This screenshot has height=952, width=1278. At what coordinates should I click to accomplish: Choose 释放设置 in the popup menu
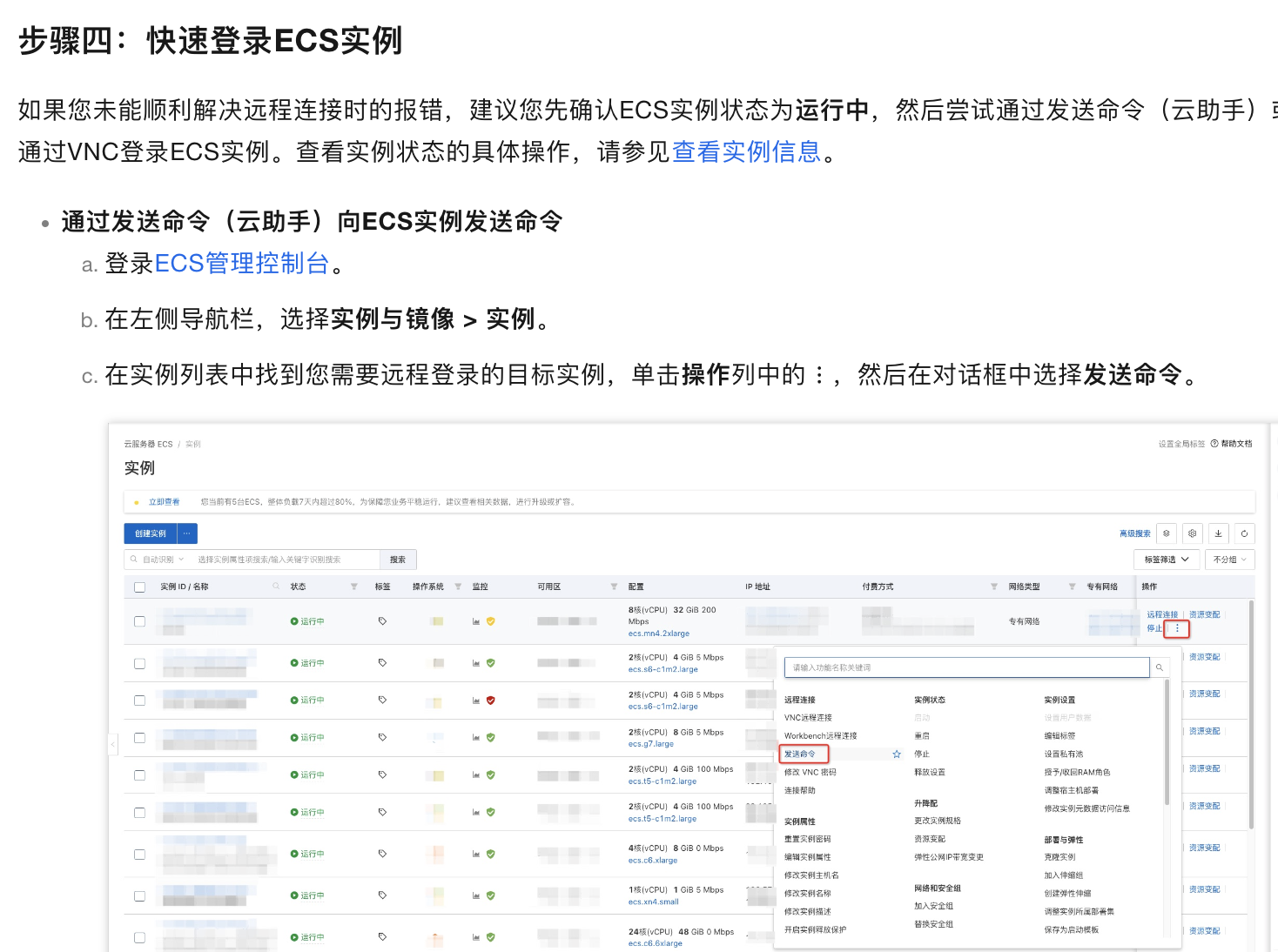click(930, 773)
